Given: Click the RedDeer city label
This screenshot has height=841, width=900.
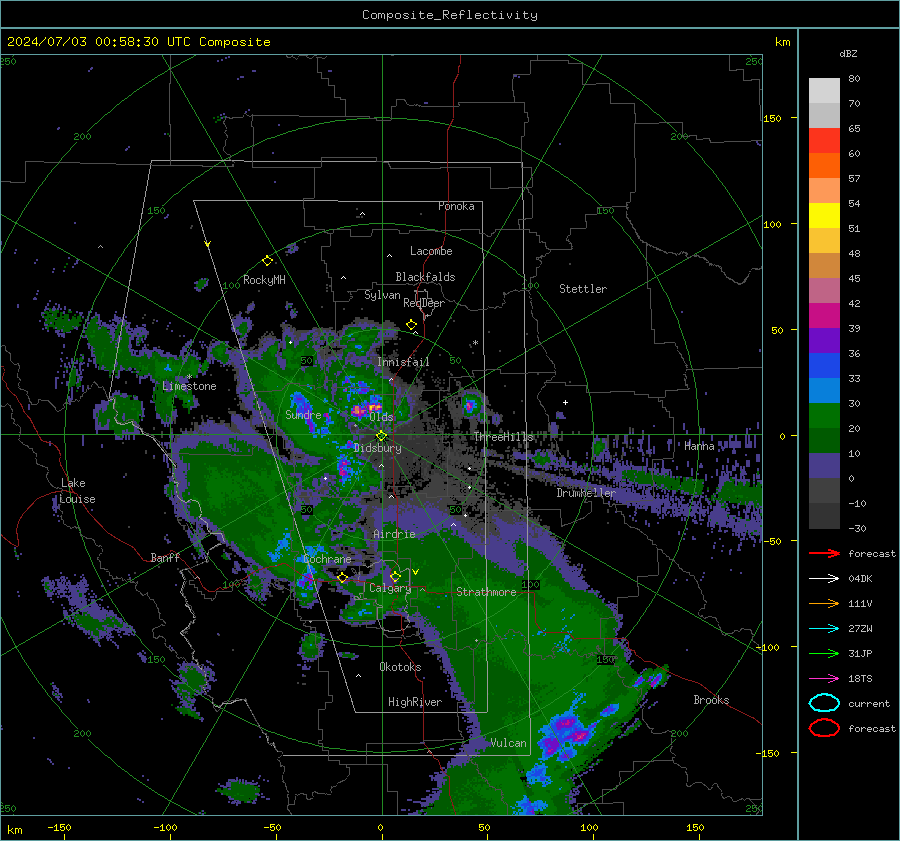Looking at the screenshot, I should click(424, 303).
